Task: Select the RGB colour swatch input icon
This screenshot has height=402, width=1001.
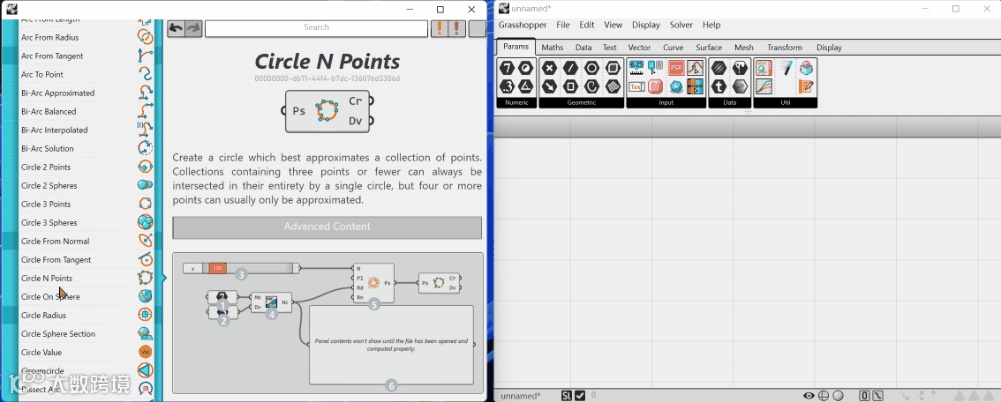Action: pos(676,68)
